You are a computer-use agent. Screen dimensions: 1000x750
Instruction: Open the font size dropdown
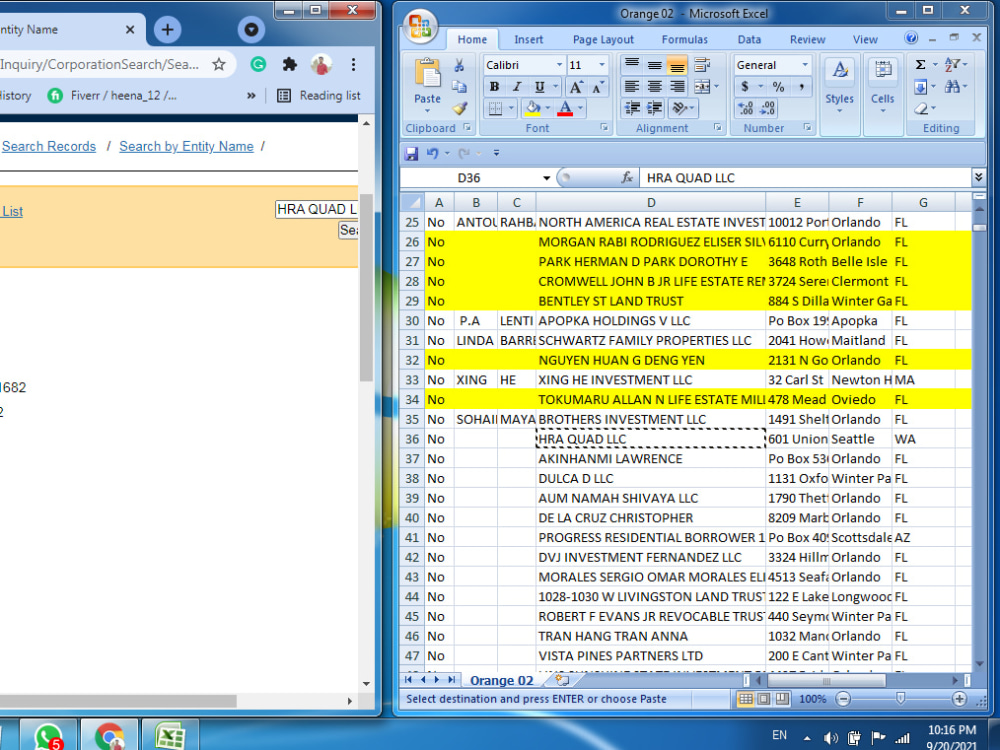click(601, 65)
